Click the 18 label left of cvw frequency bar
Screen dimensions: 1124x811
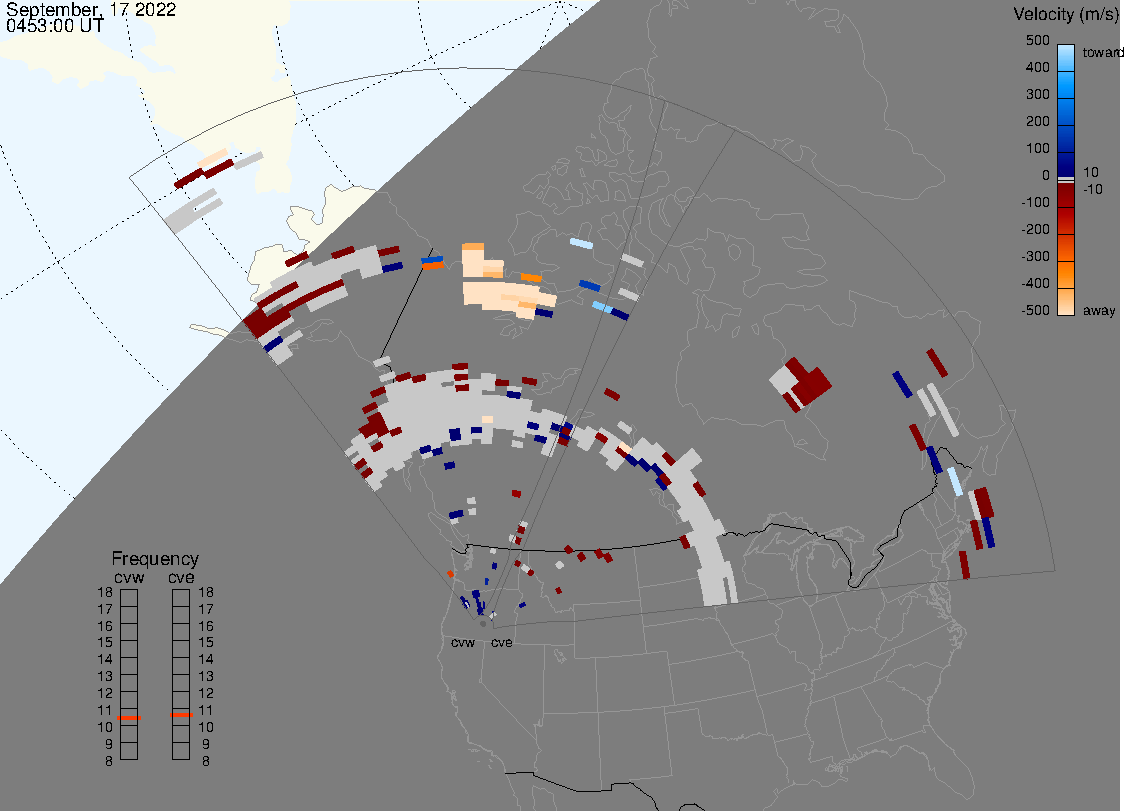tap(105, 592)
